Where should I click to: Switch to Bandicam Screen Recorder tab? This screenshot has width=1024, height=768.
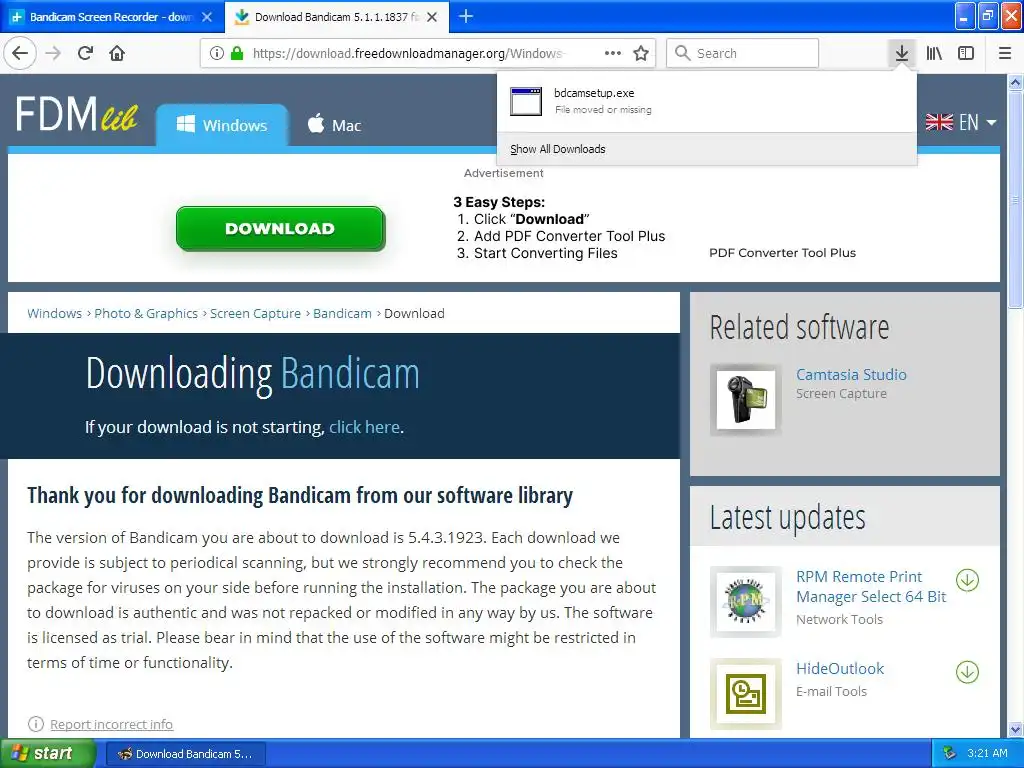(x=112, y=17)
